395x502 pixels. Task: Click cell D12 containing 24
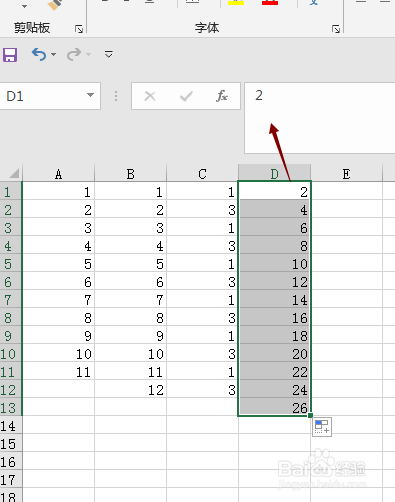tap(274, 390)
